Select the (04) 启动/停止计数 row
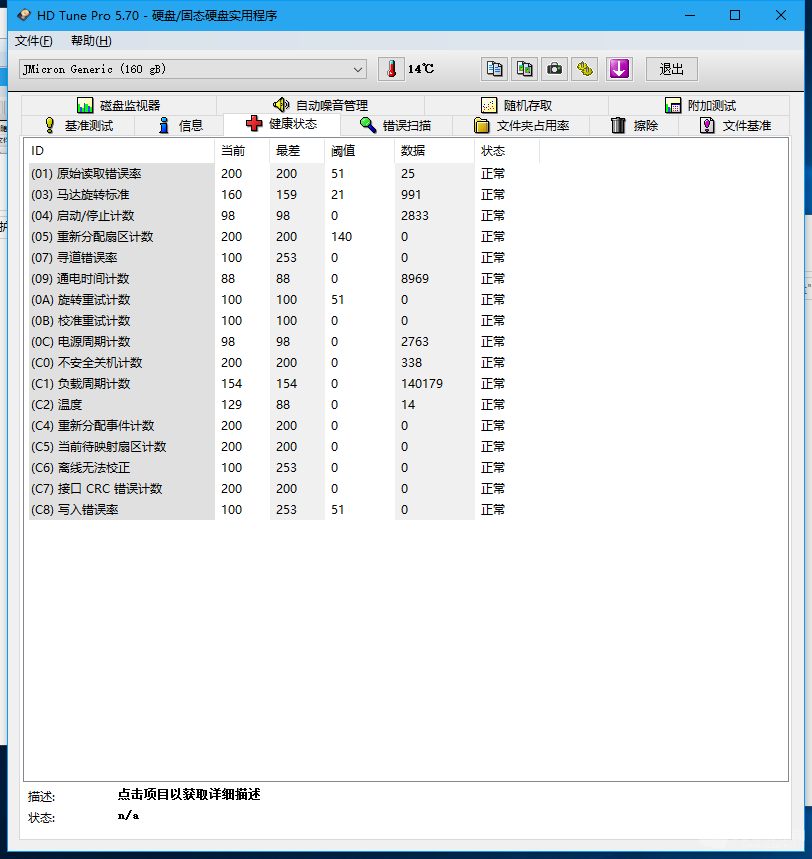 pyautogui.click(x=284, y=215)
